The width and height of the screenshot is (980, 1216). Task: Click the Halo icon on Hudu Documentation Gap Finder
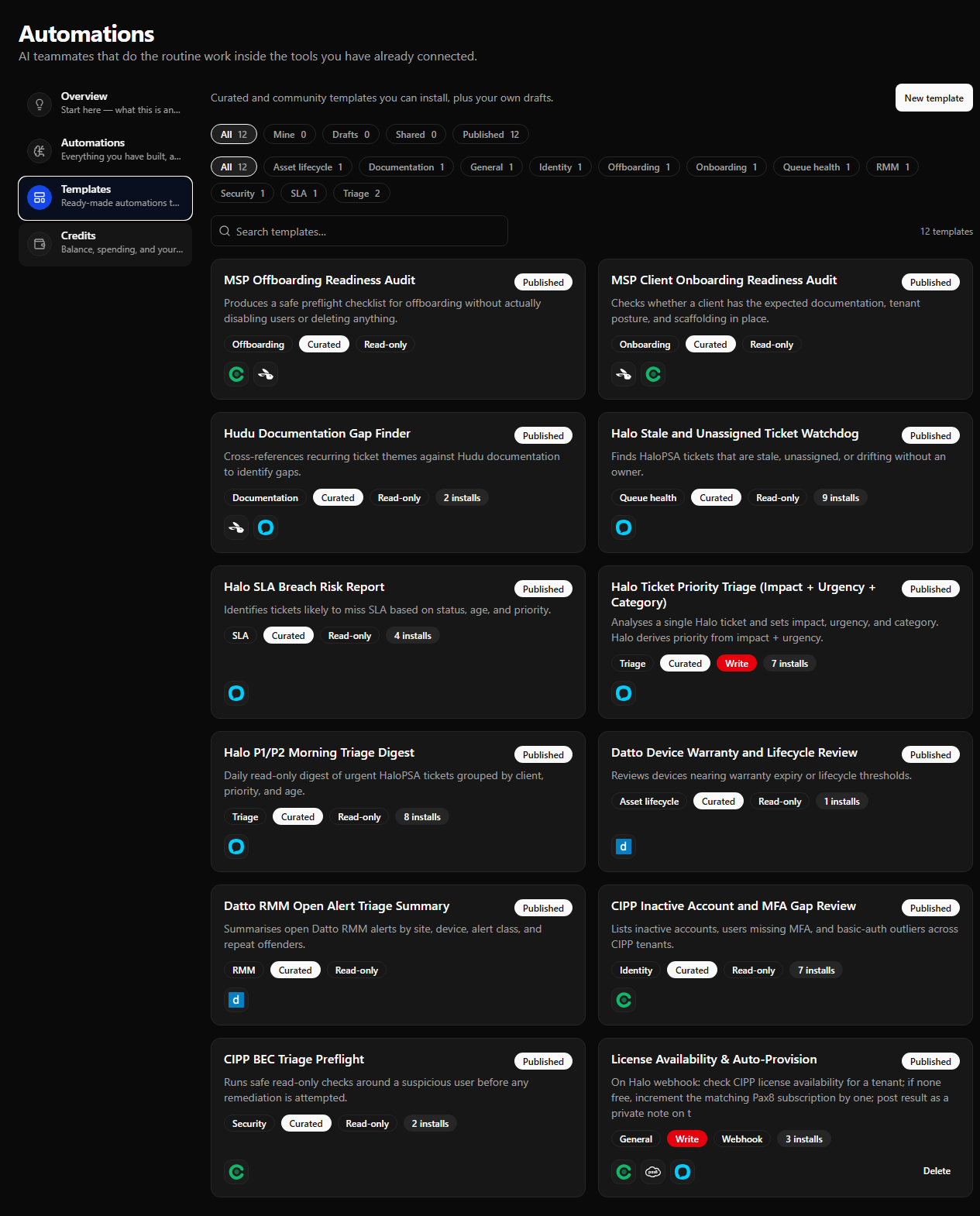pyautogui.click(x=266, y=527)
